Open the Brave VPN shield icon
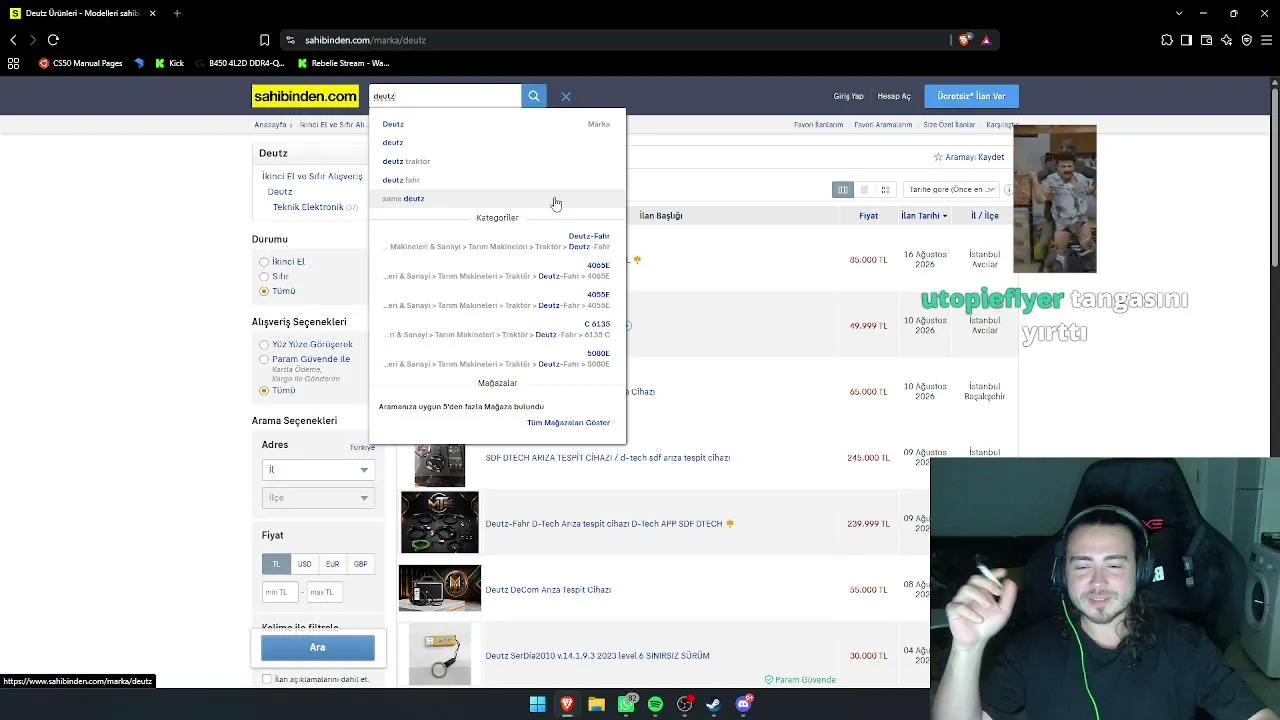1280x720 pixels. click(1246, 40)
